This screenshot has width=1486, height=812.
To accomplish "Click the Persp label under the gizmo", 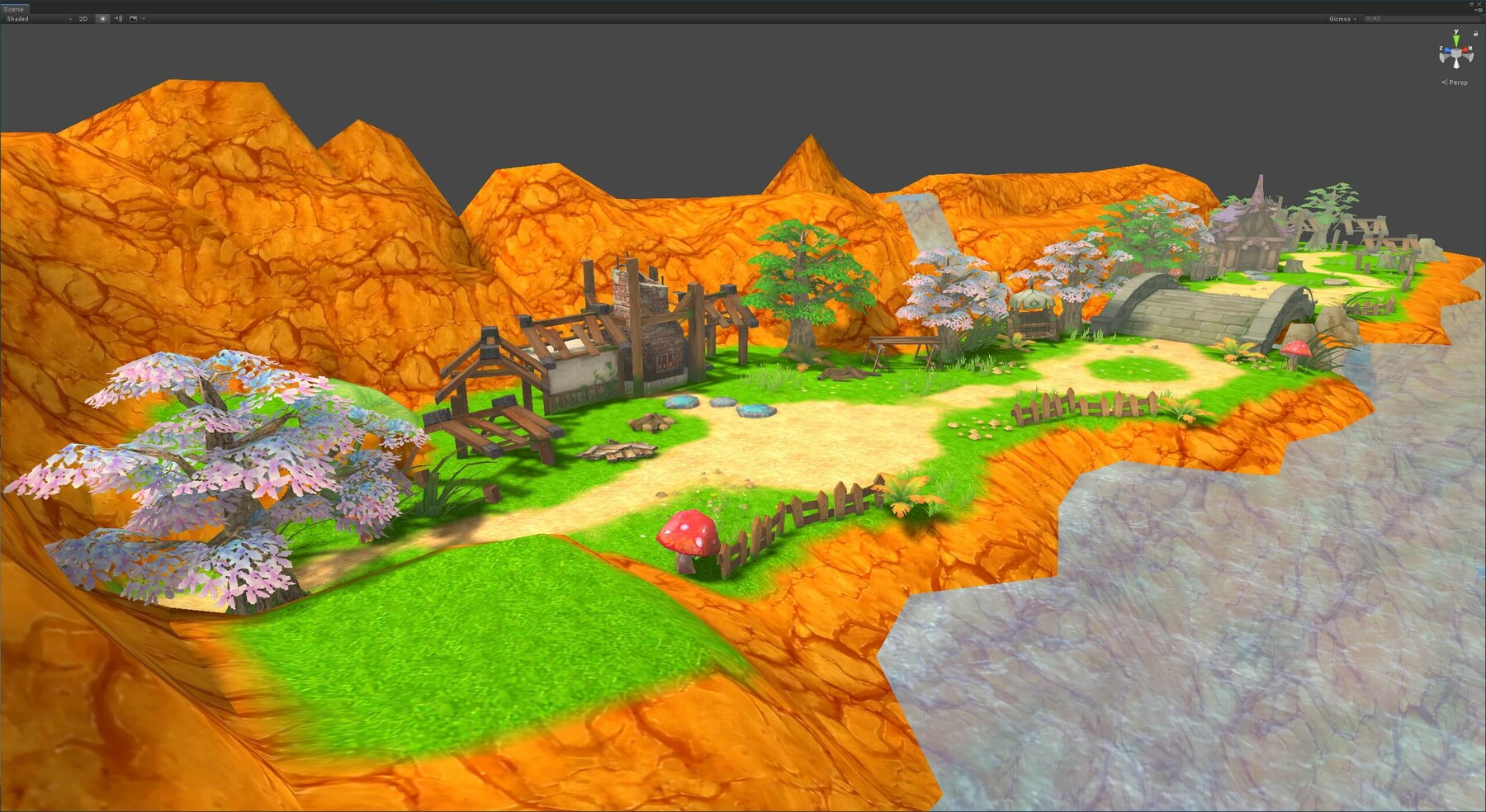I will tap(1458, 83).
